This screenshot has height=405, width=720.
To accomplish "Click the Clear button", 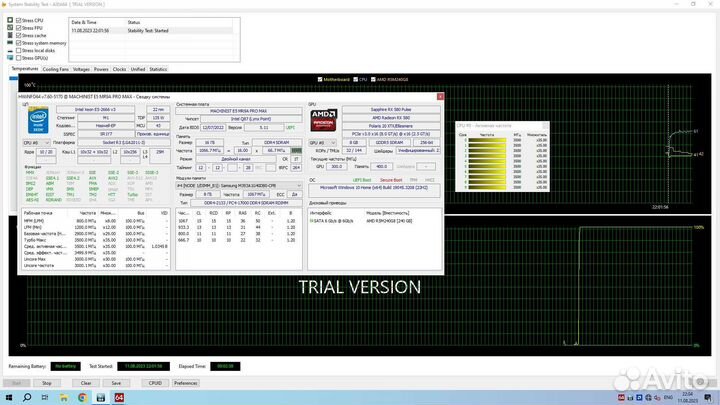I will coord(86,383).
